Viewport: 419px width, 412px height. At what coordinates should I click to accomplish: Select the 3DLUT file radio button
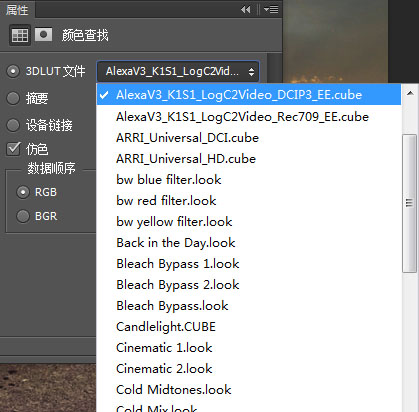13,71
